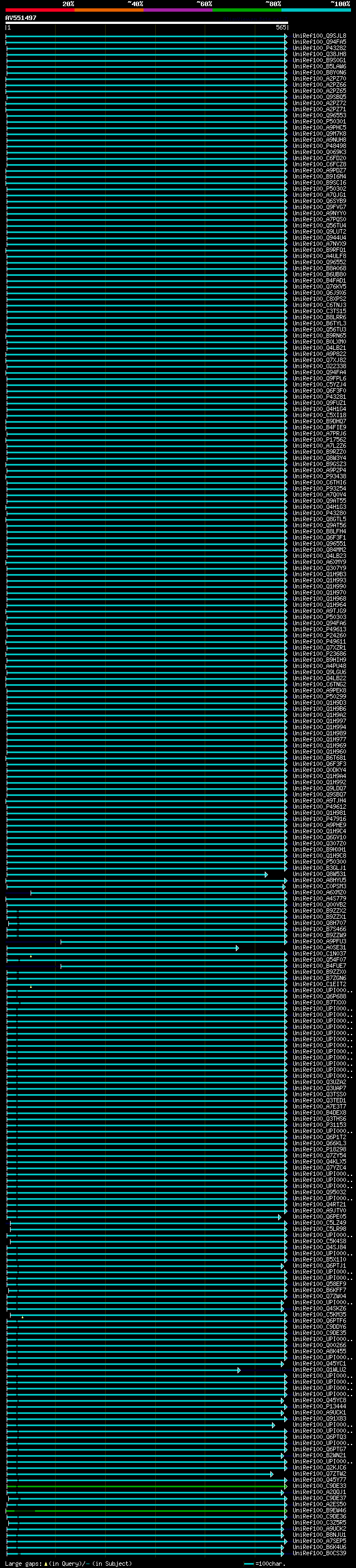Screen dimensions: 356x1568
Task: Click the green ~80% identity legend segment
Action: click(x=247, y=10)
